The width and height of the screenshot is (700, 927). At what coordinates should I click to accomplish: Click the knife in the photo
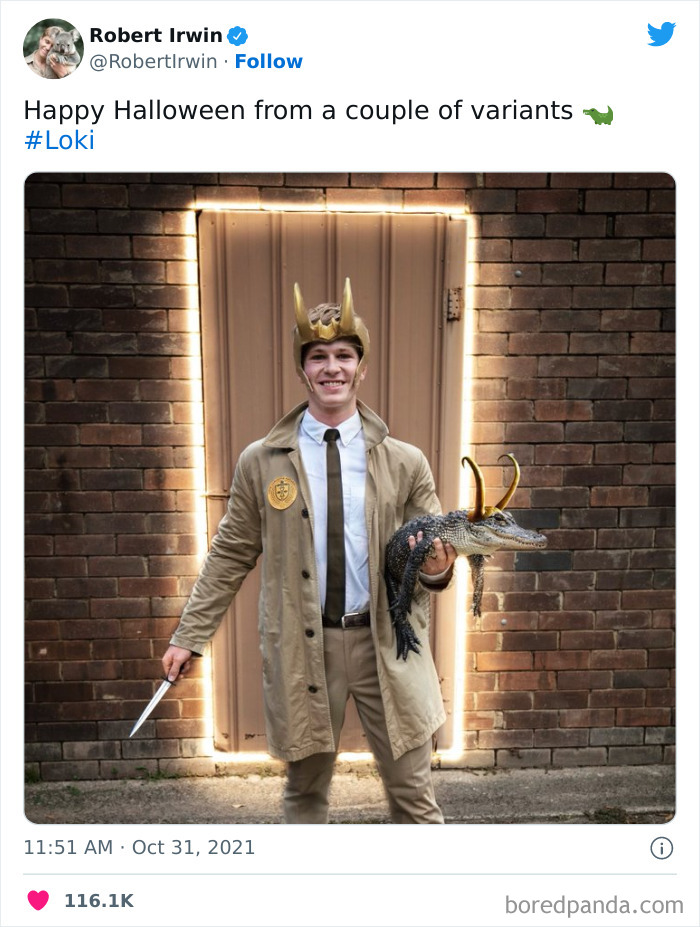click(x=152, y=704)
